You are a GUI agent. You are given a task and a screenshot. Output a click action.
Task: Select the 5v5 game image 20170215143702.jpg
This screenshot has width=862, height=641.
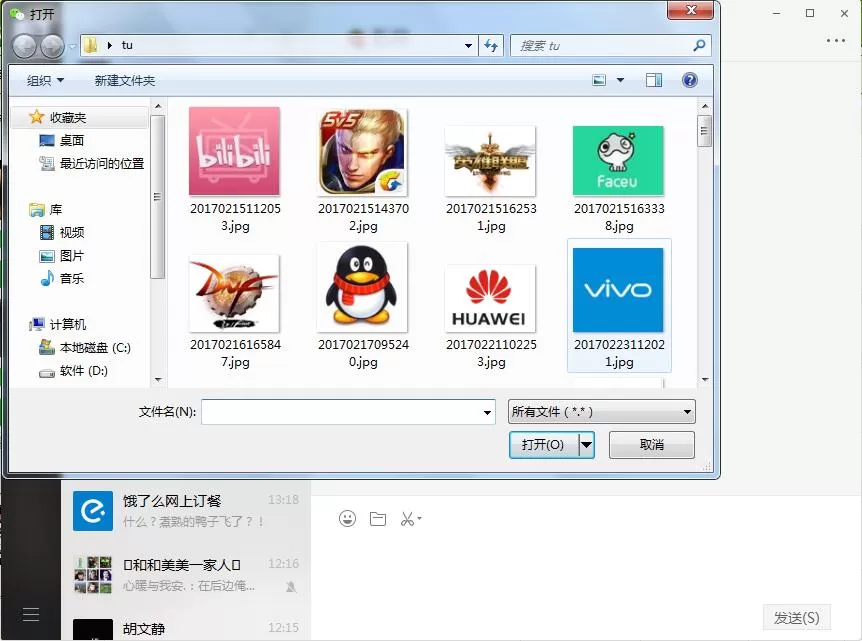point(363,170)
